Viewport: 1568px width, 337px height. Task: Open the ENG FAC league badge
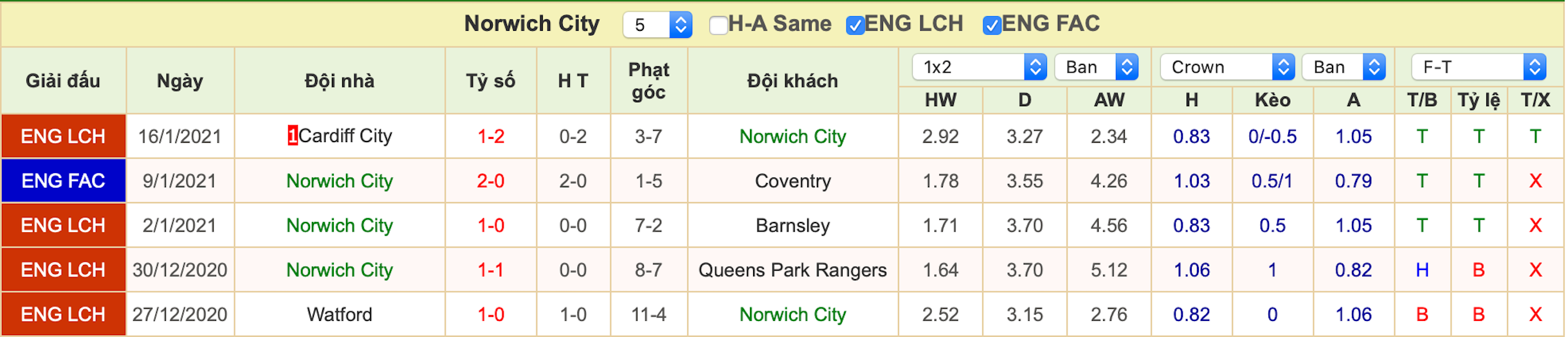tap(63, 181)
